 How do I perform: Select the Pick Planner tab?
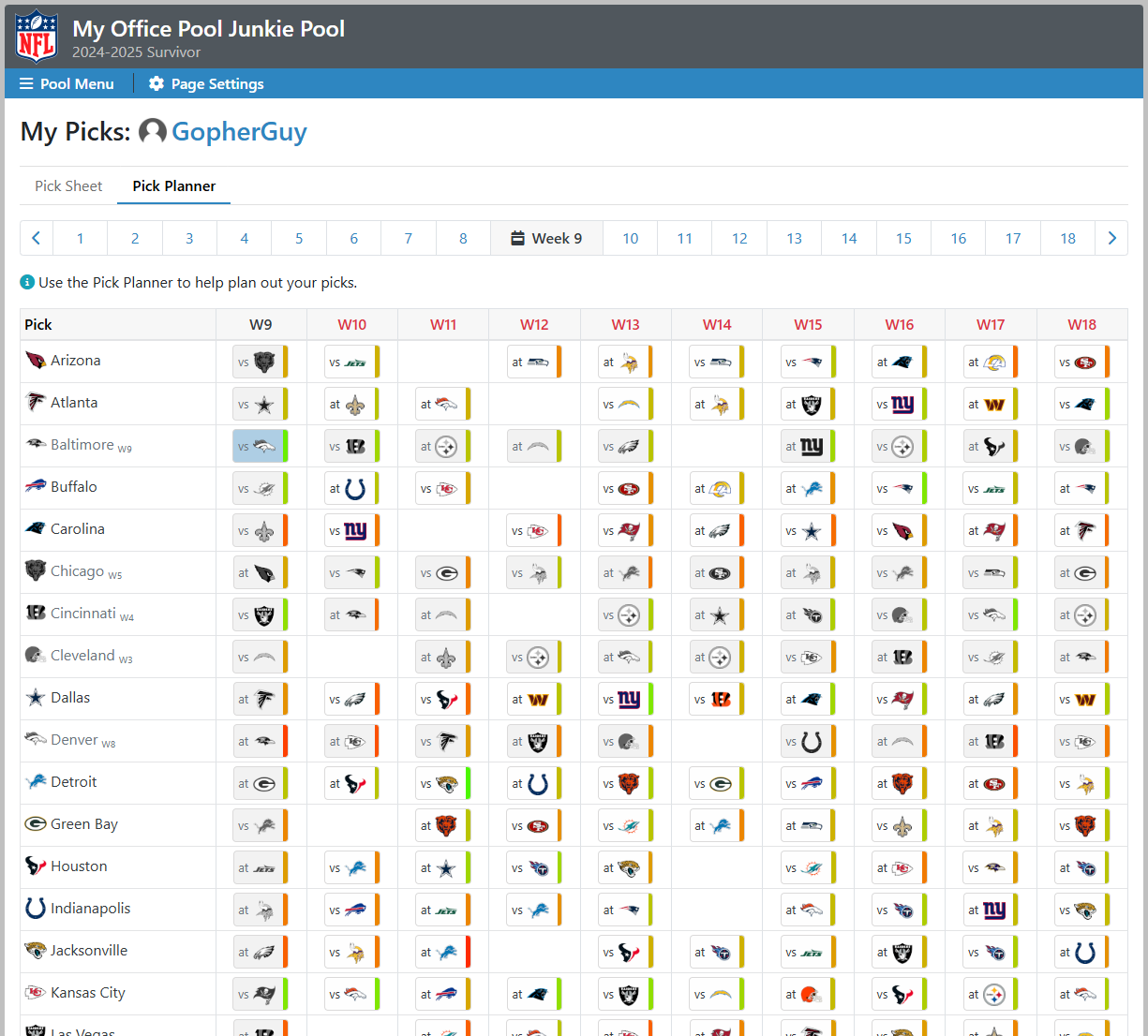click(x=173, y=185)
